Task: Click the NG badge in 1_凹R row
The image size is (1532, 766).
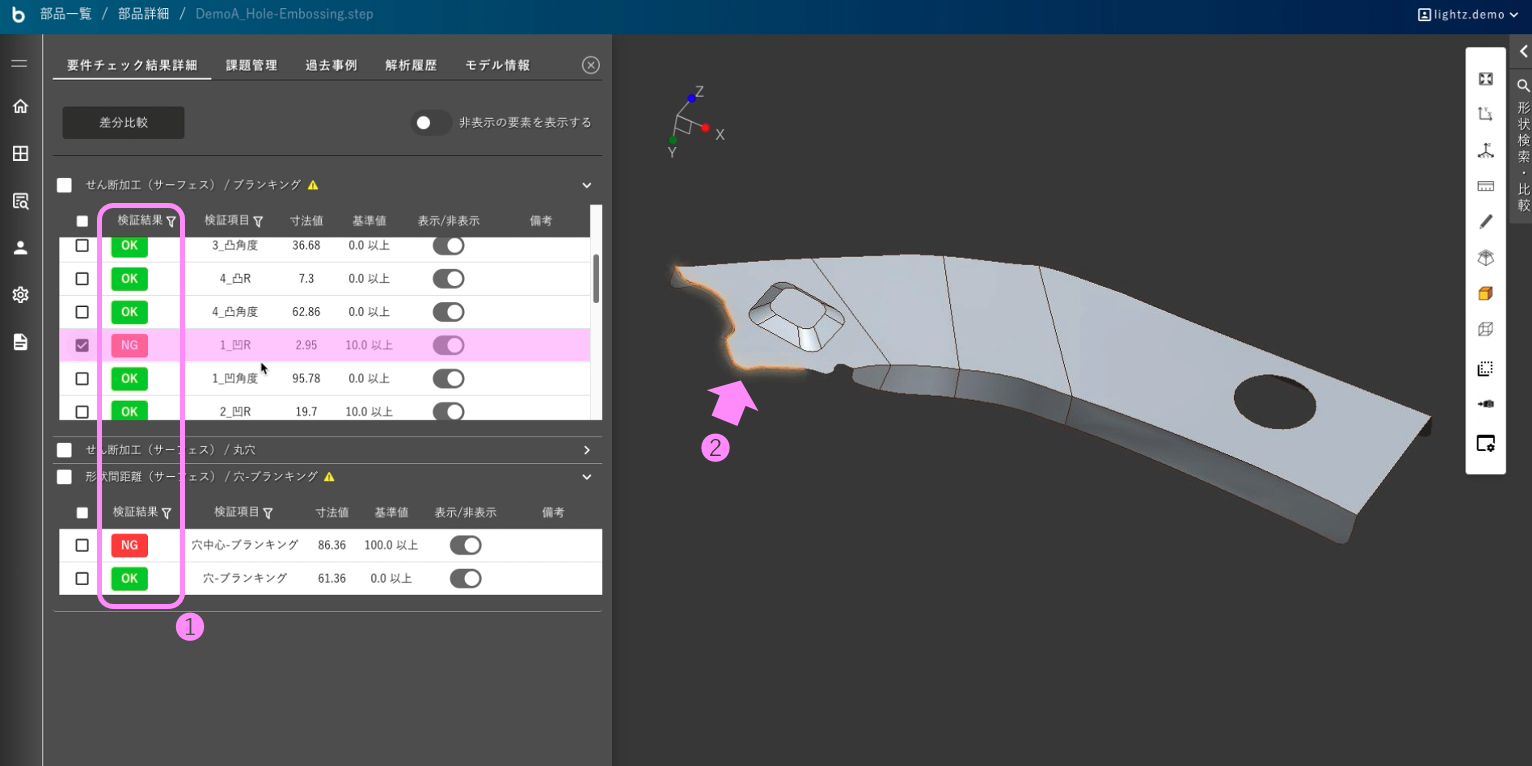Action: click(x=129, y=345)
